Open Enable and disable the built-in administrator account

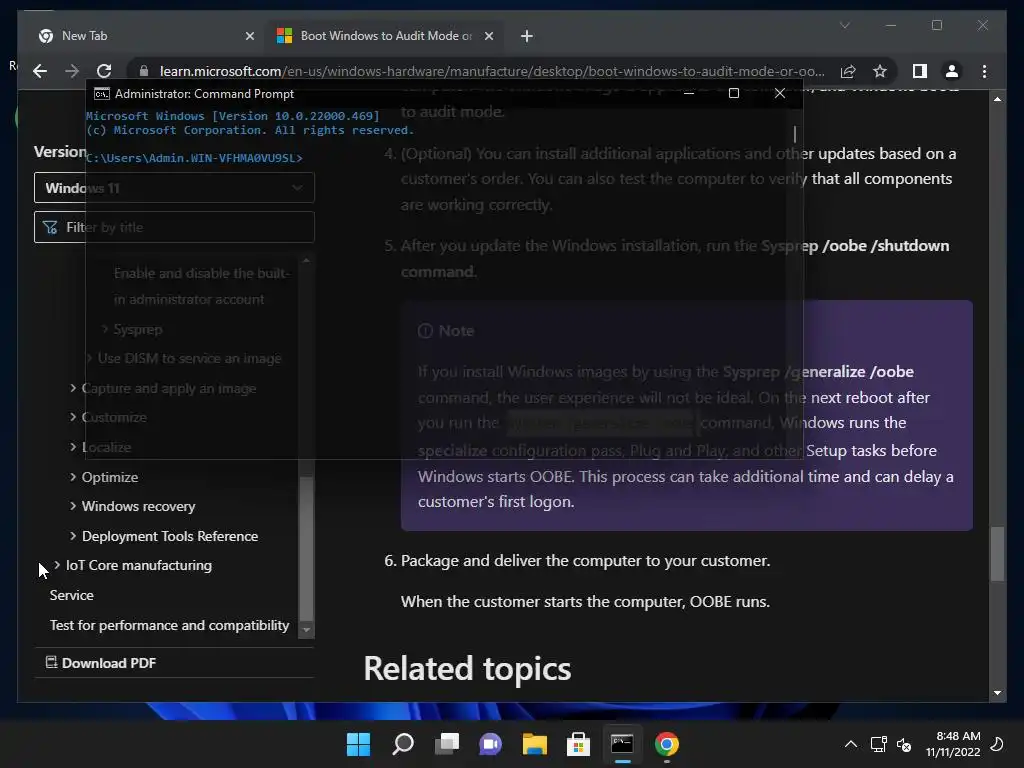(x=202, y=286)
